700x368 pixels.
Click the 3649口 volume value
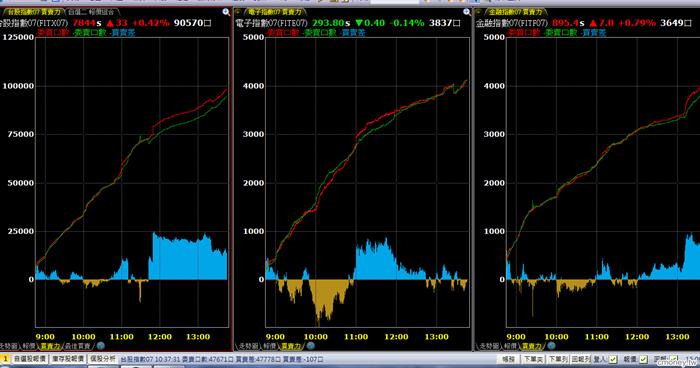(x=675, y=23)
